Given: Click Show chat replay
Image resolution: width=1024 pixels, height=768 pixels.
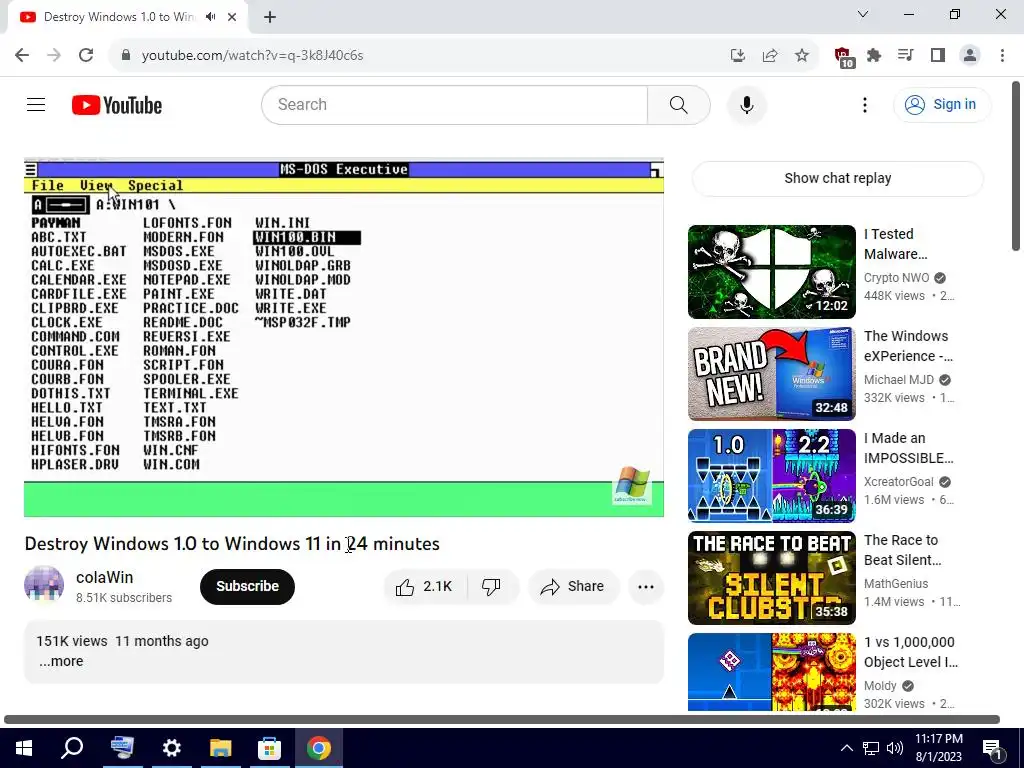Looking at the screenshot, I should click(x=837, y=178).
